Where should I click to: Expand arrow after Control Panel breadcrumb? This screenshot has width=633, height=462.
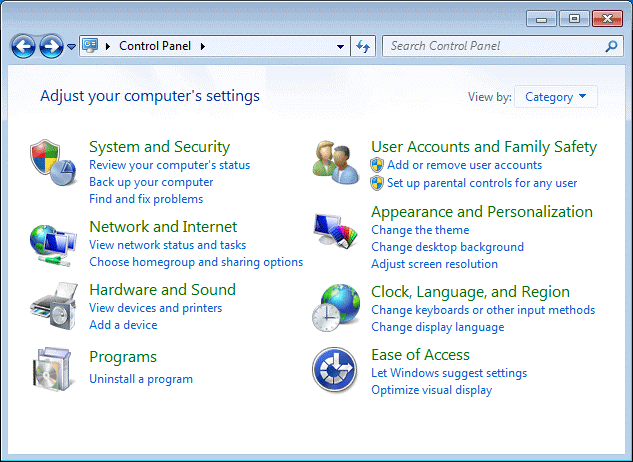pyautogui.click(x=203, y=46)
